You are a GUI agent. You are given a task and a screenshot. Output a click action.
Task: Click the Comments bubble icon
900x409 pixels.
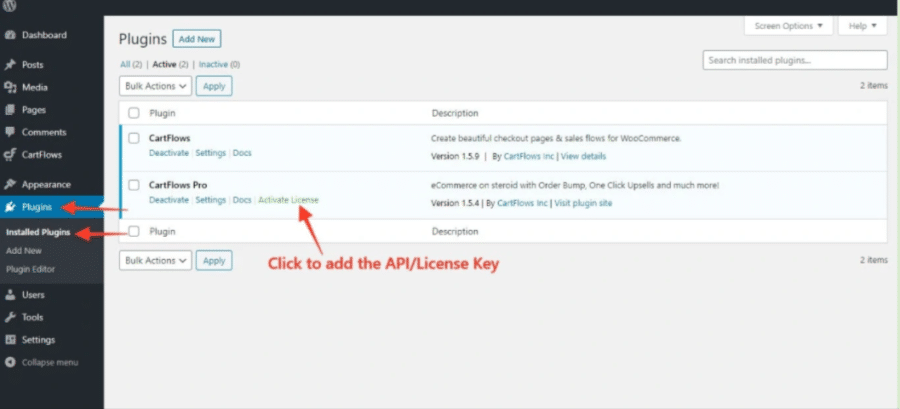click(x=10, y=132)
